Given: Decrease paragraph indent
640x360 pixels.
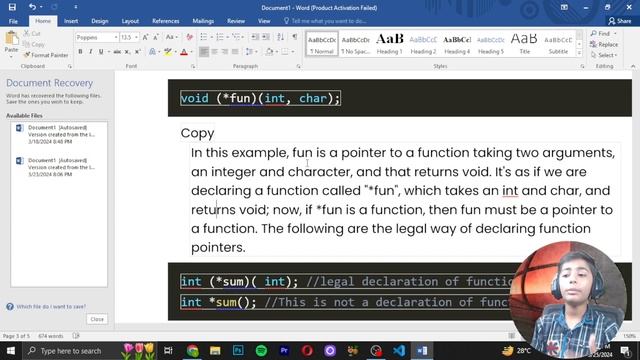Looking at the screenshot, I should point(255,37).
